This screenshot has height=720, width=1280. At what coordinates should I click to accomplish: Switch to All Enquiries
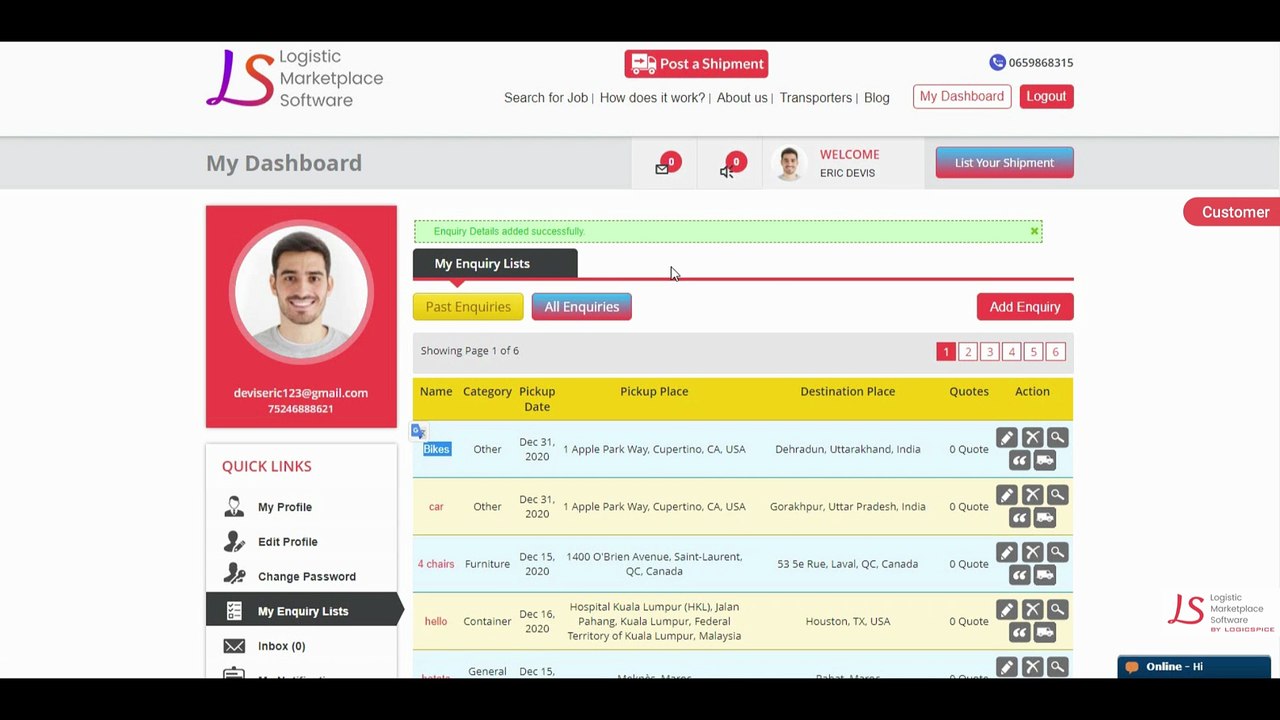click(x=582, y=307)
